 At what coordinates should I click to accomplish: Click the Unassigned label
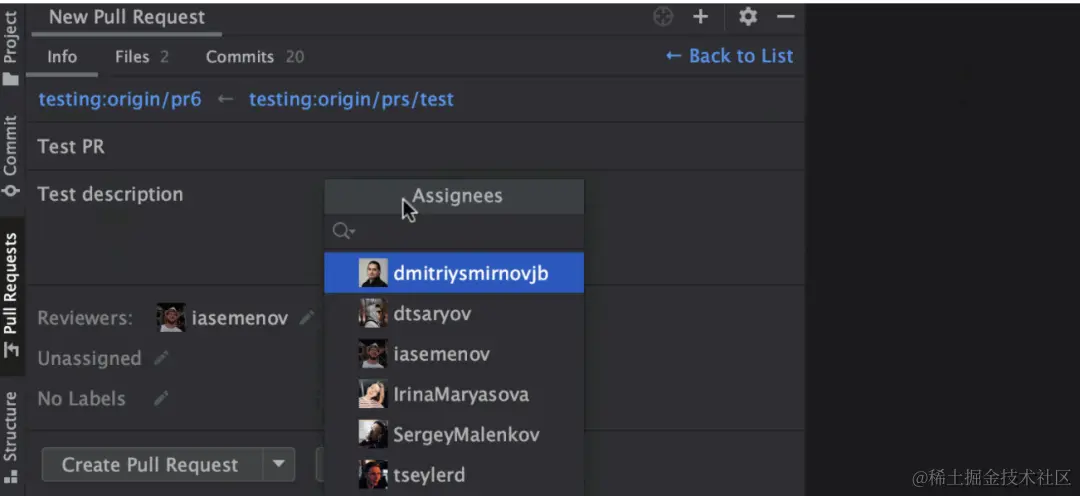coord(90,358)
